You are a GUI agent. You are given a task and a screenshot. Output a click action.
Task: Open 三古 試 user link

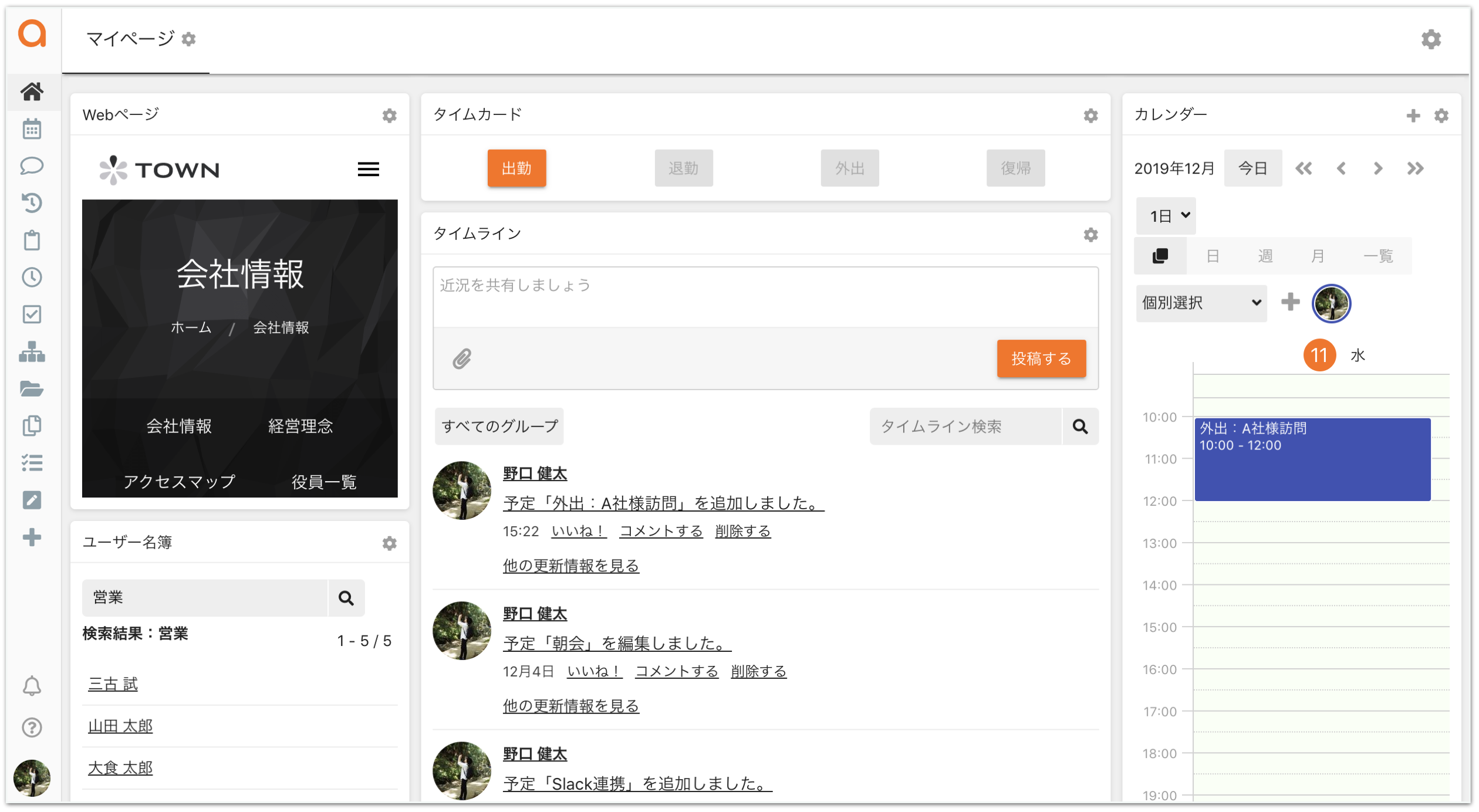coord(113,684)
